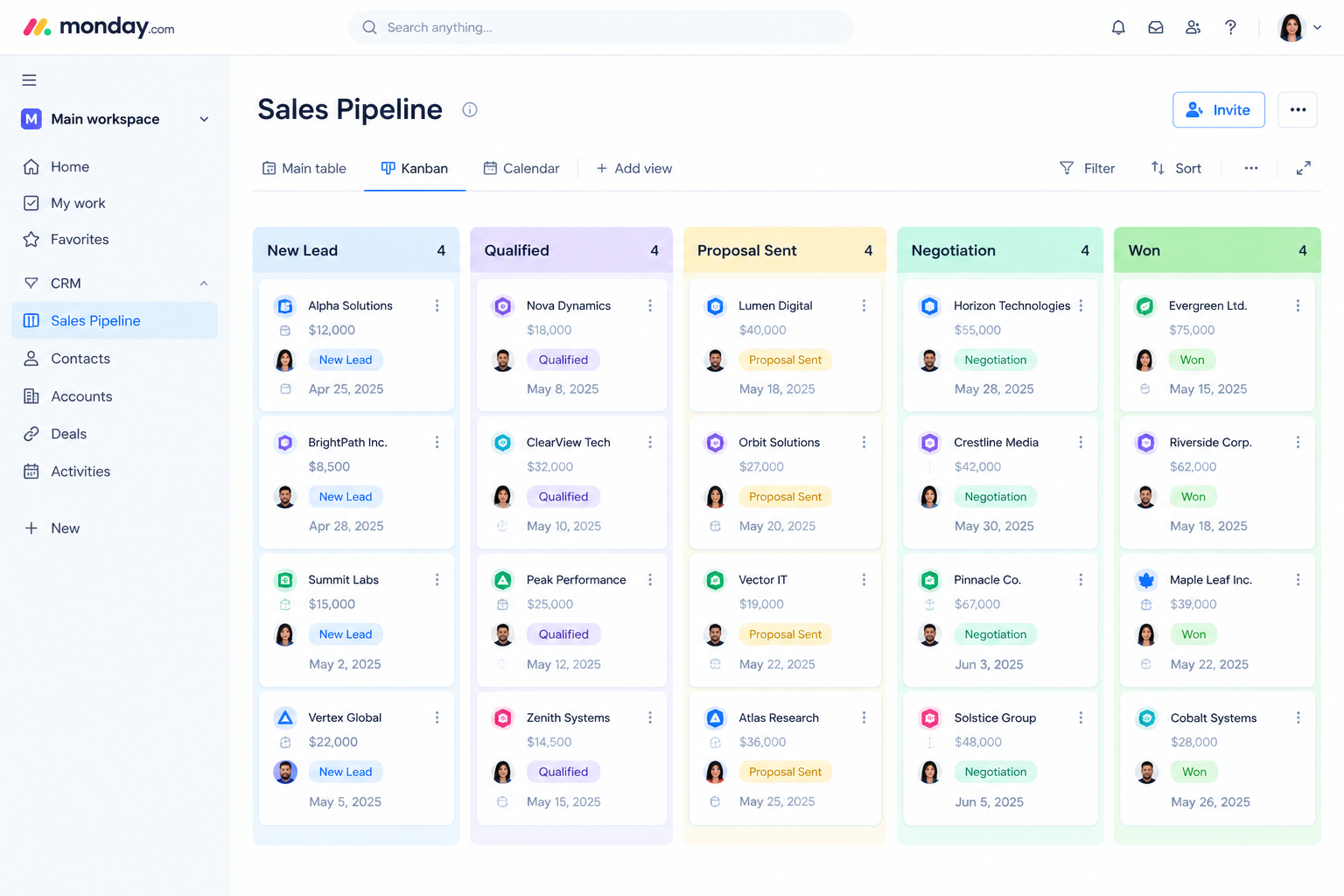Image resolution: width=1344 pixels, height=896 pixels.
Task: Click the New Lead status on BrightPath Inc.
Action: [x=346, y=497]
